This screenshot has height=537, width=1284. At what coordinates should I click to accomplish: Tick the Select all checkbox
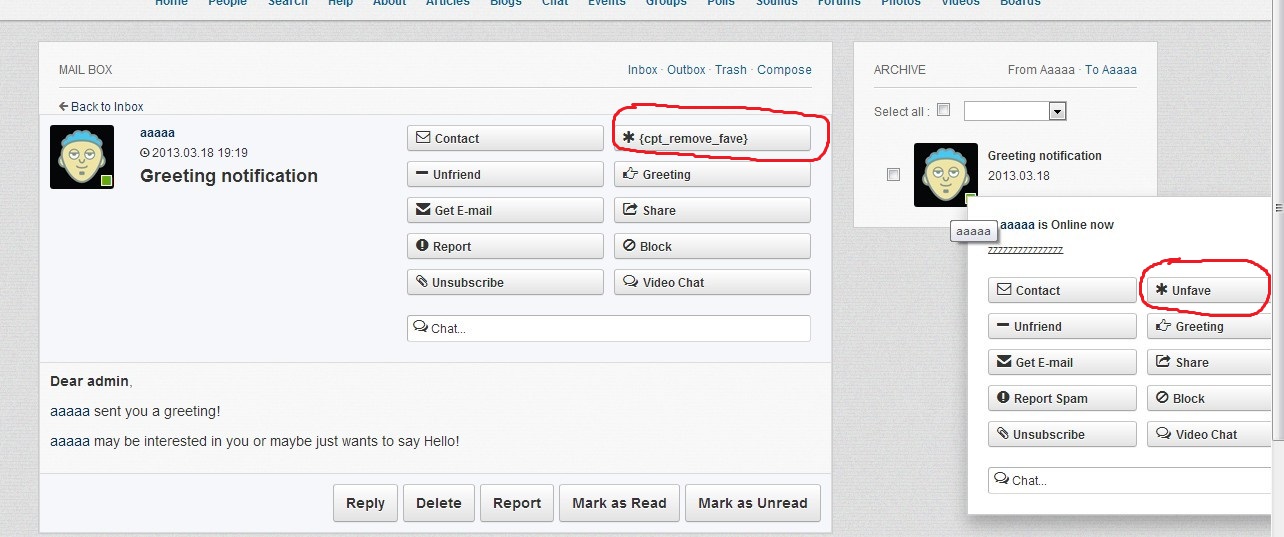click(944, 111)
